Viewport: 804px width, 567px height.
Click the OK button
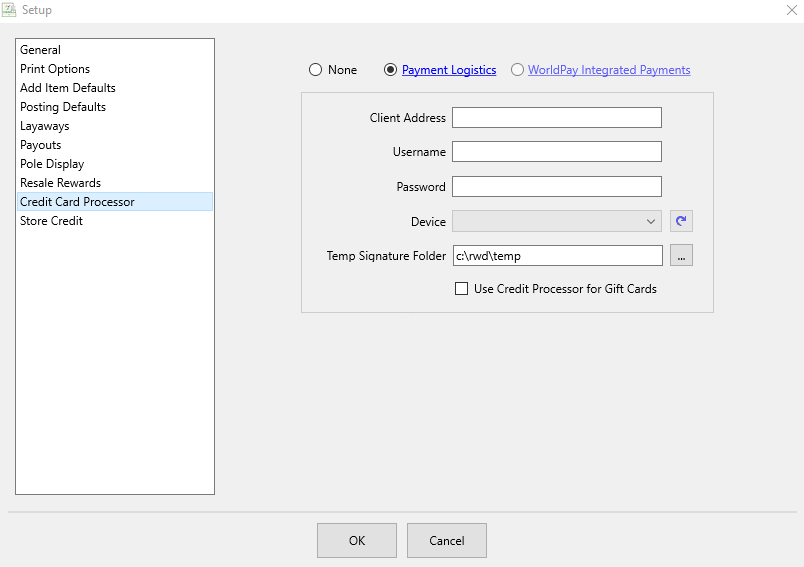pos(357,540)
